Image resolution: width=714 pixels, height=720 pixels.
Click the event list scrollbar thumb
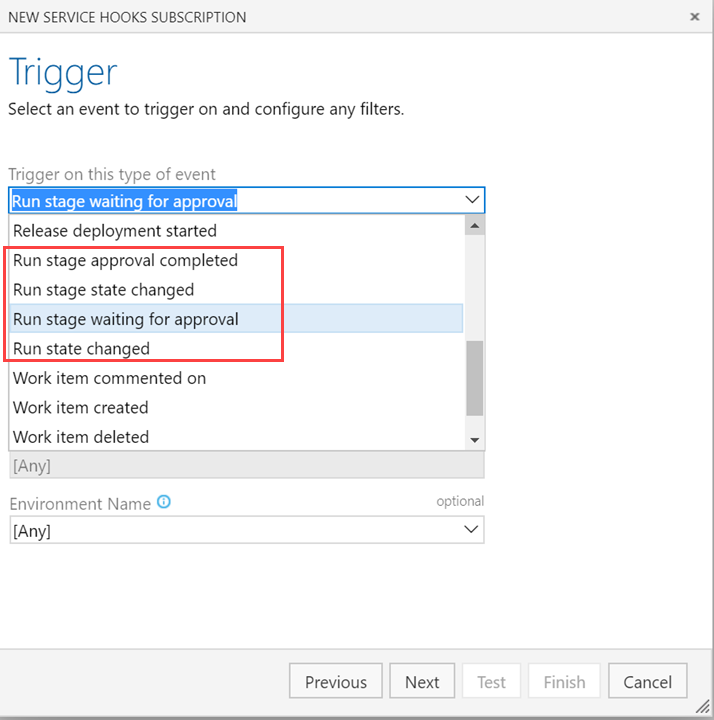tap(475, 378)
